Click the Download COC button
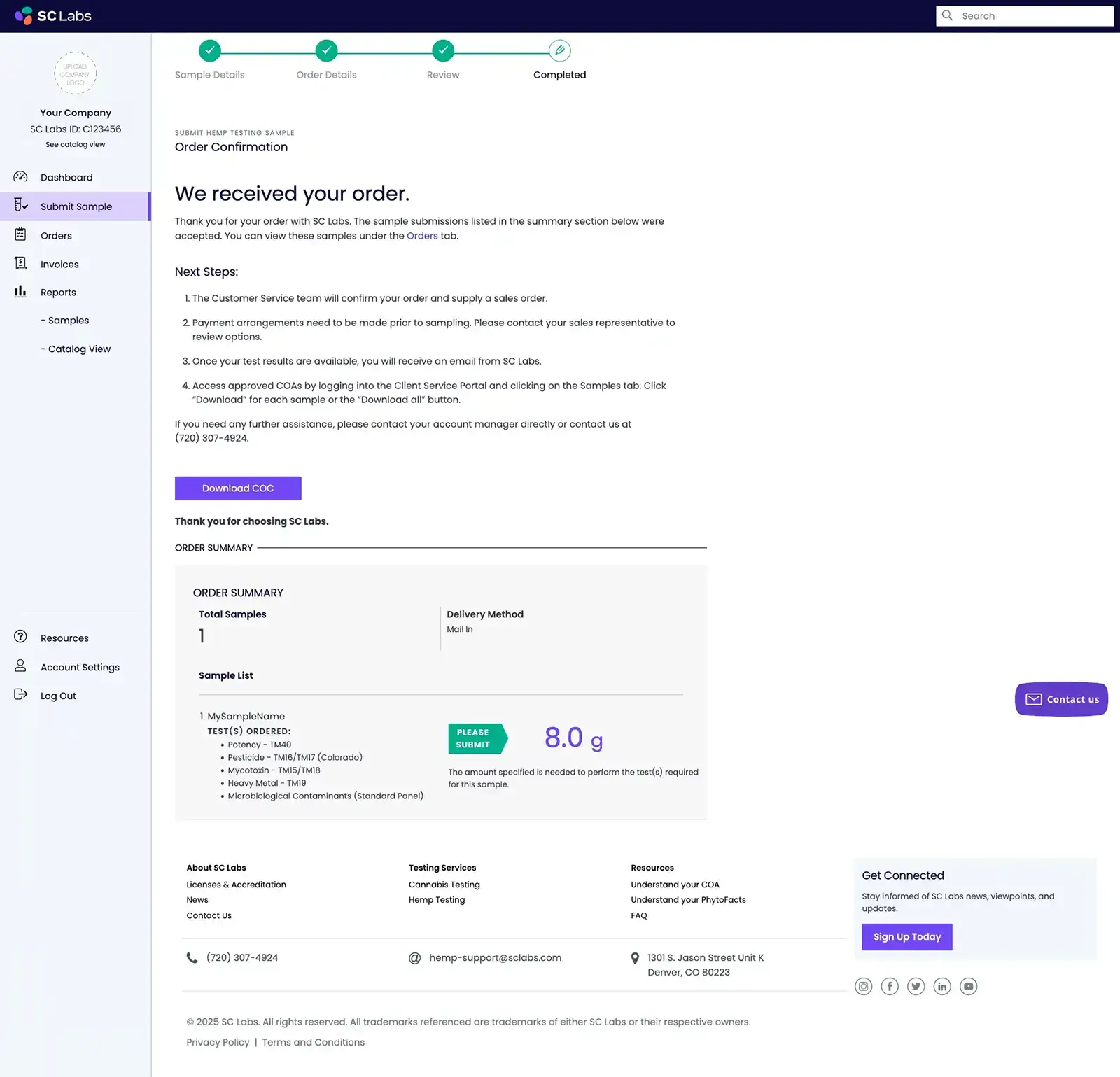The height and width of the screenshot is (1077, 1120). coord(237,488)
